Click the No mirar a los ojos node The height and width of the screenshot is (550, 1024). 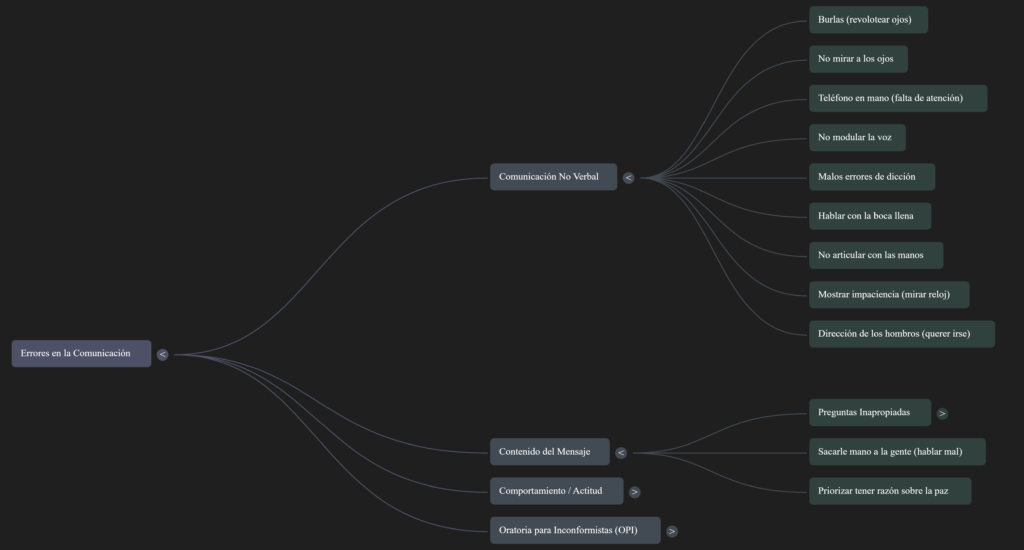[858, 59]
